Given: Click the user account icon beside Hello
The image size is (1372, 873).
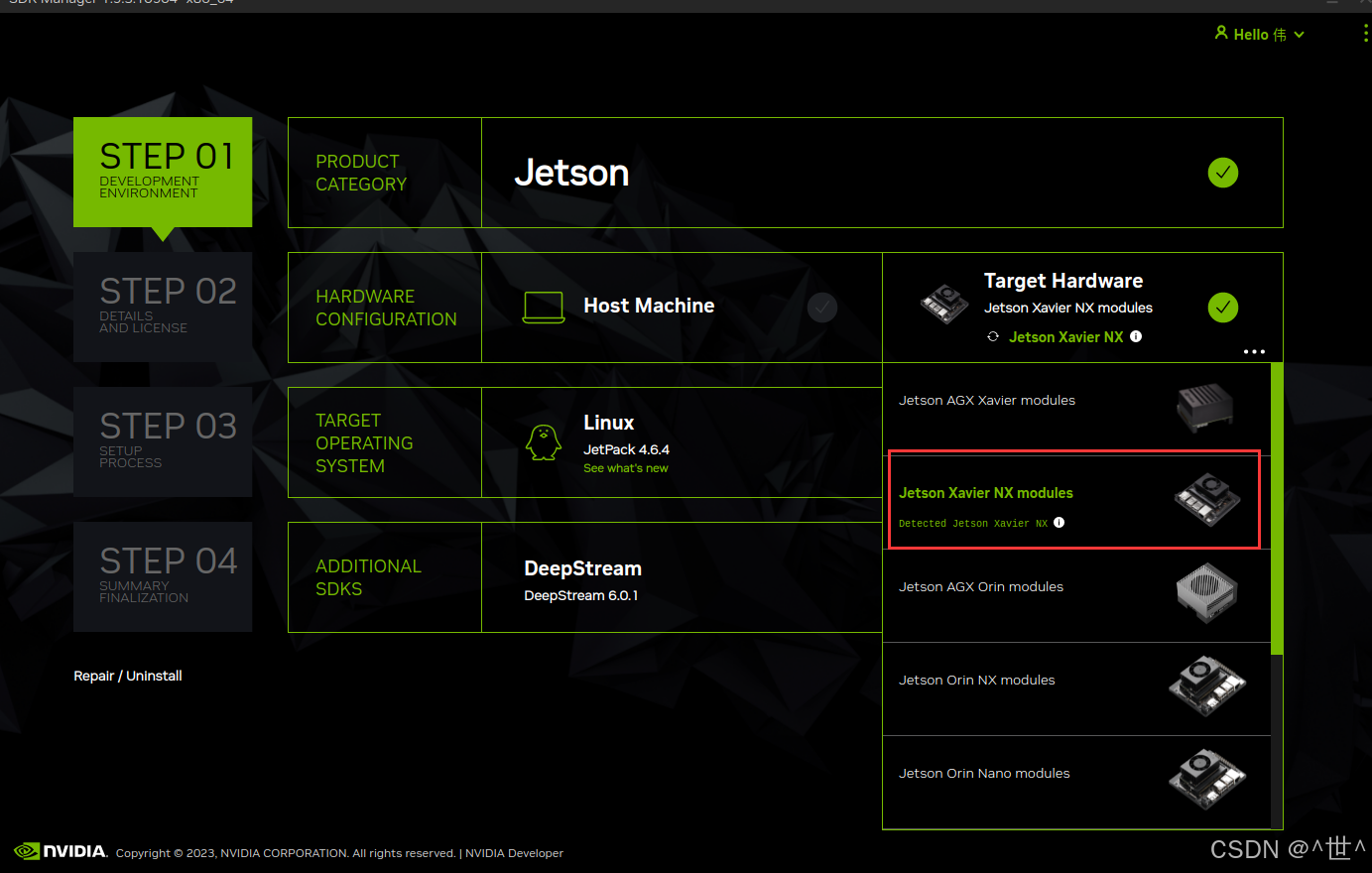Looking at the screenshot, I should pos(1221,33).
